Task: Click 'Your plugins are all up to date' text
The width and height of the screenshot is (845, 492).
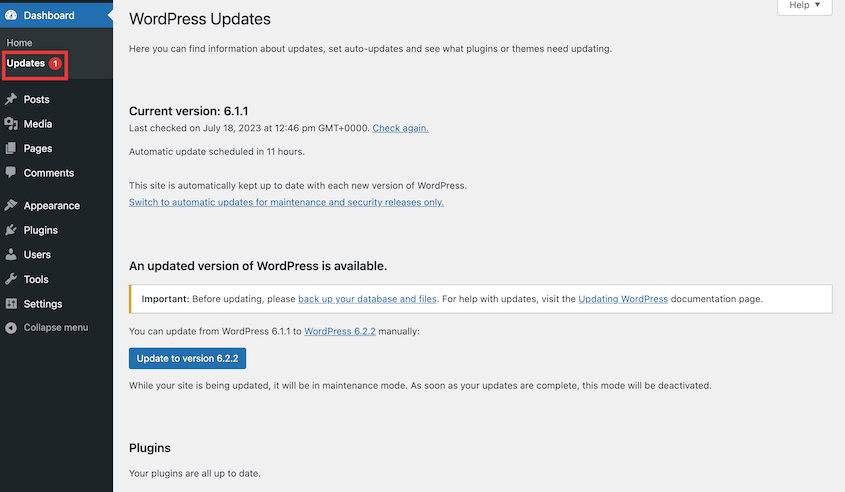Action: click(x=195, y=473)
